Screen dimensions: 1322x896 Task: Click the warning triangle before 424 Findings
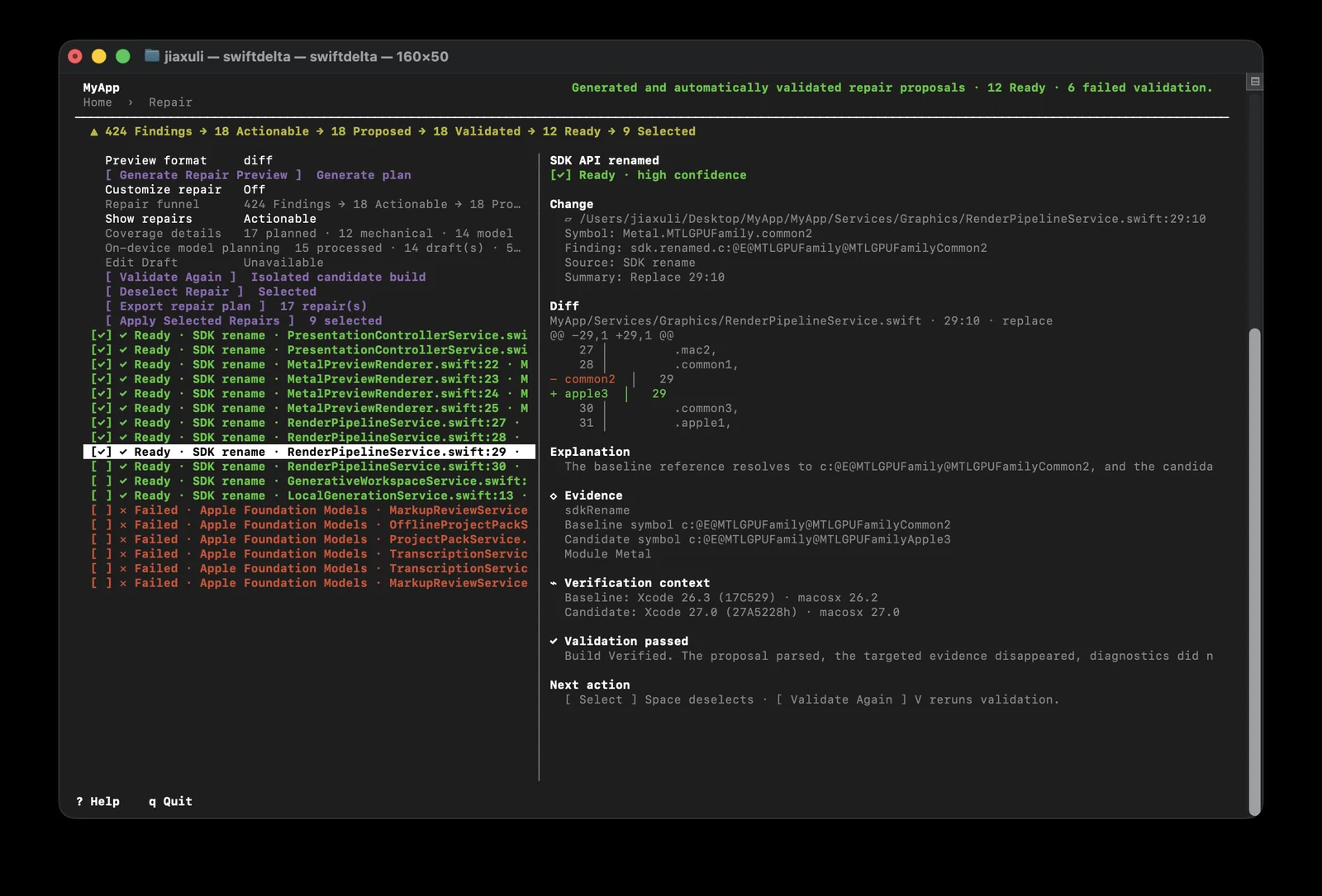(x=94, y=132)
